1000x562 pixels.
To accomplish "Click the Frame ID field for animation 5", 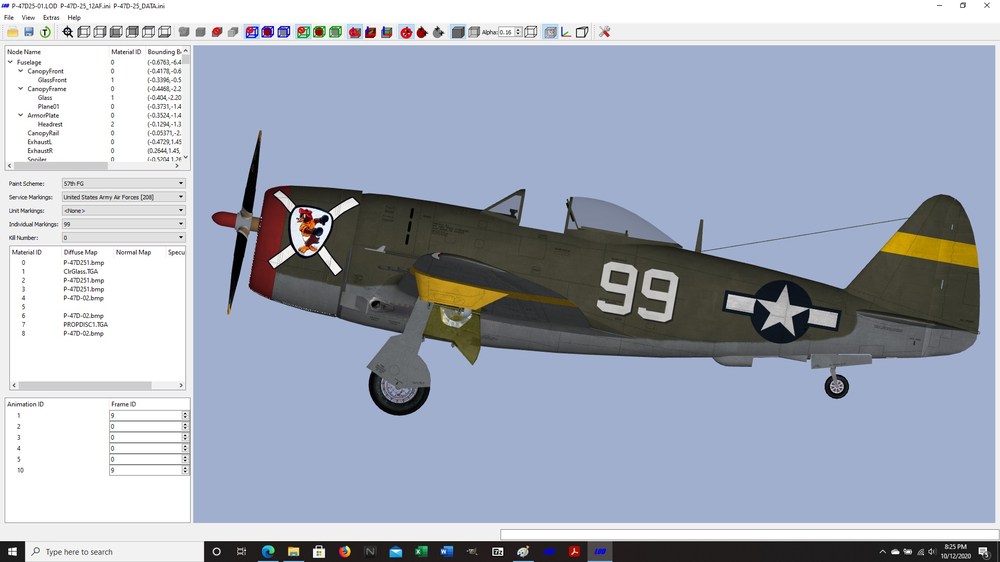I will (x=145, y=459).
